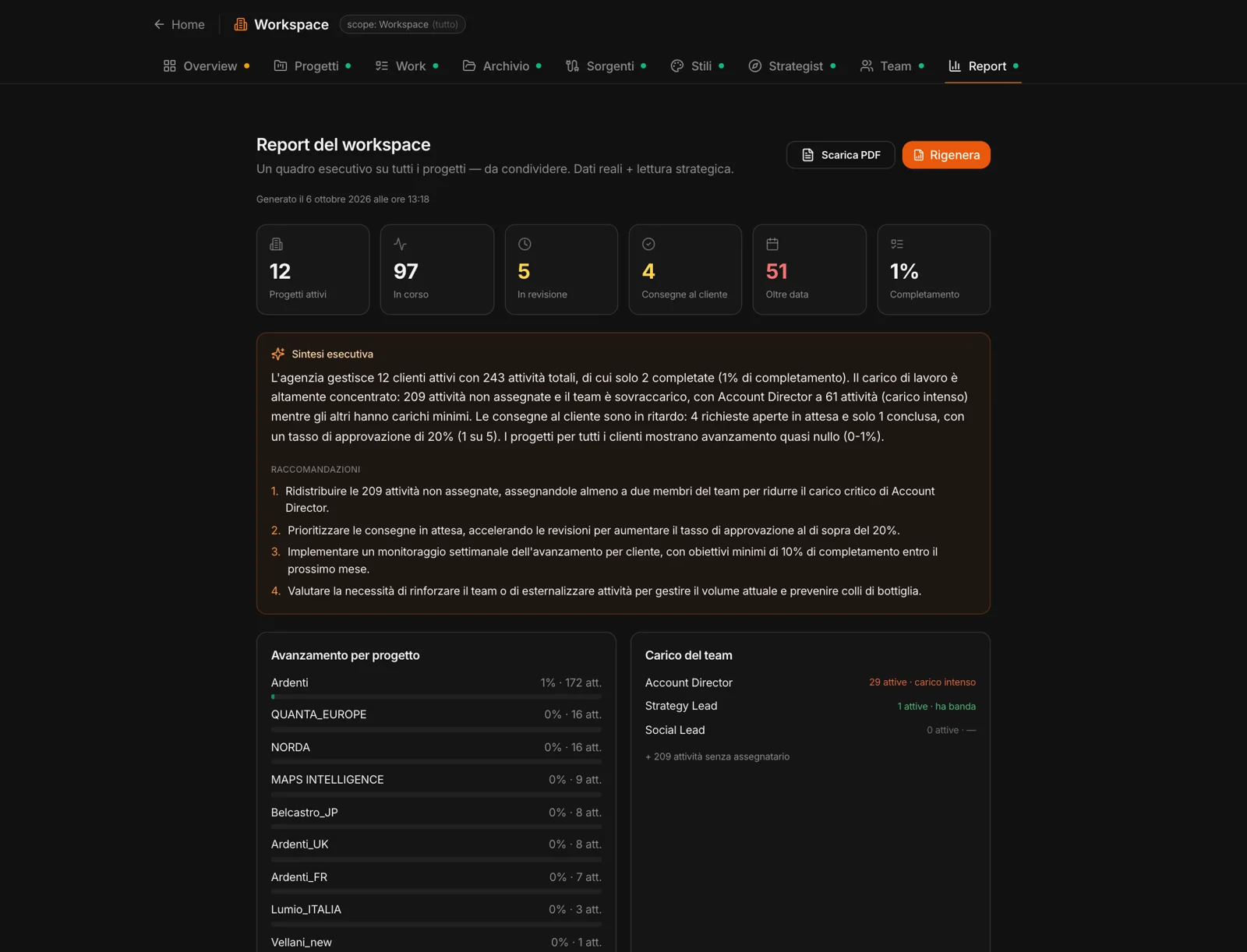Click Strategy Lead in Carico del team
The image size is (1247, 952).
(x=681, y=706)
